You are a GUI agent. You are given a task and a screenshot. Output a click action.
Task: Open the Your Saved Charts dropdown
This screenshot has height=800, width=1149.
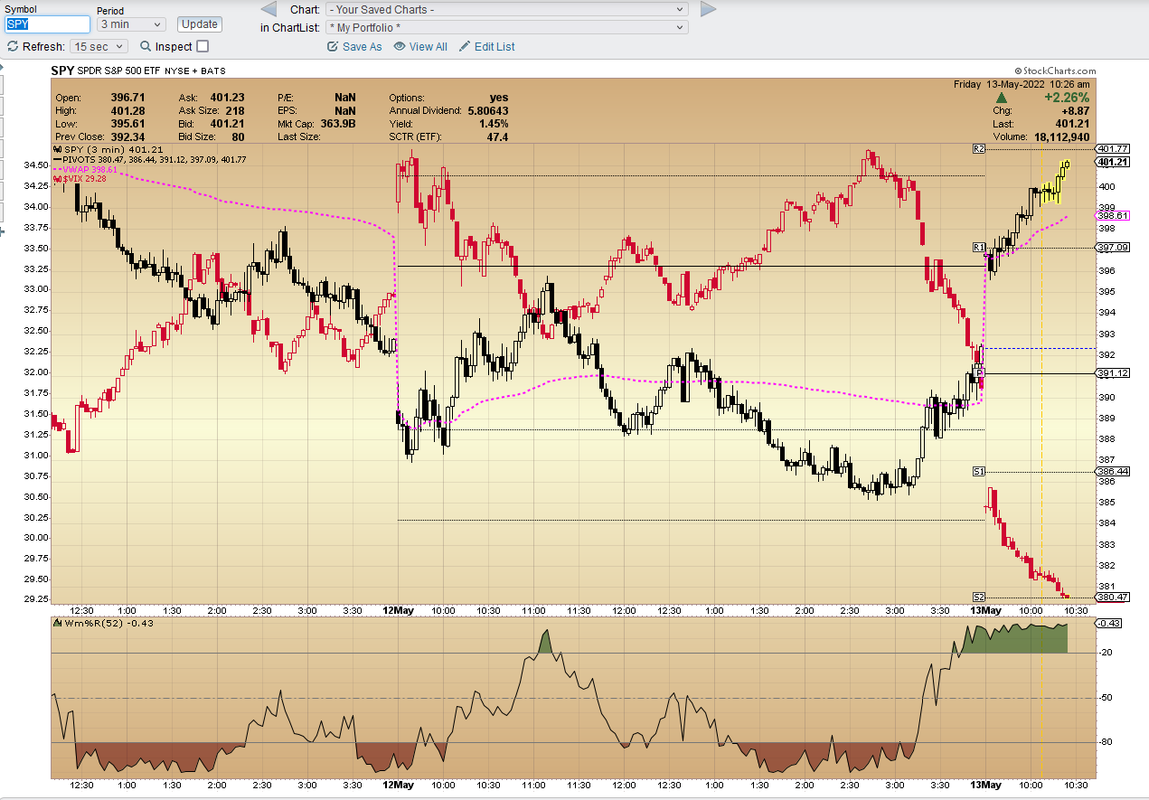[507, 10]
